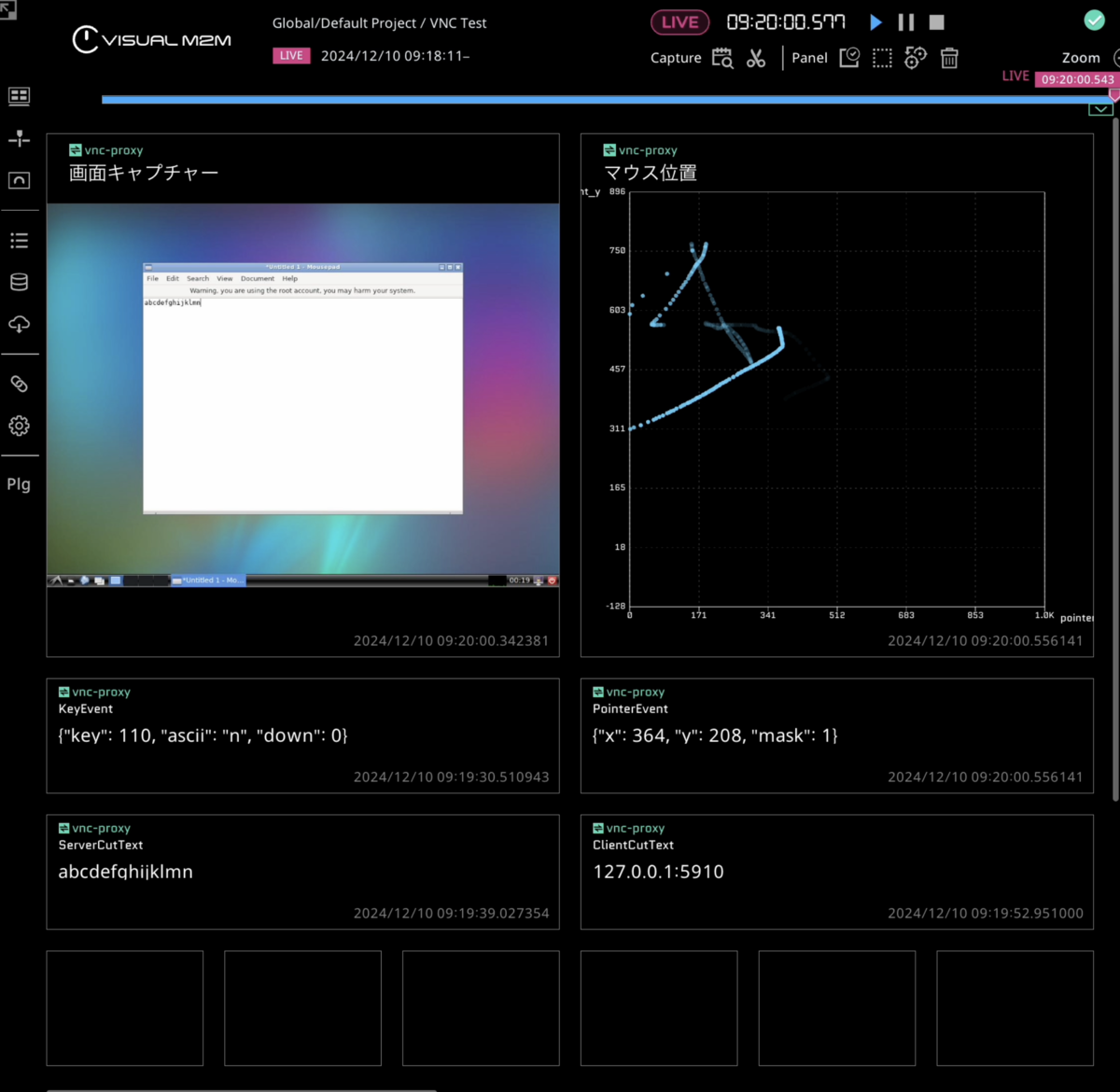
Task: Expand the green chevron below timeline
Action: pos(1100,109)
